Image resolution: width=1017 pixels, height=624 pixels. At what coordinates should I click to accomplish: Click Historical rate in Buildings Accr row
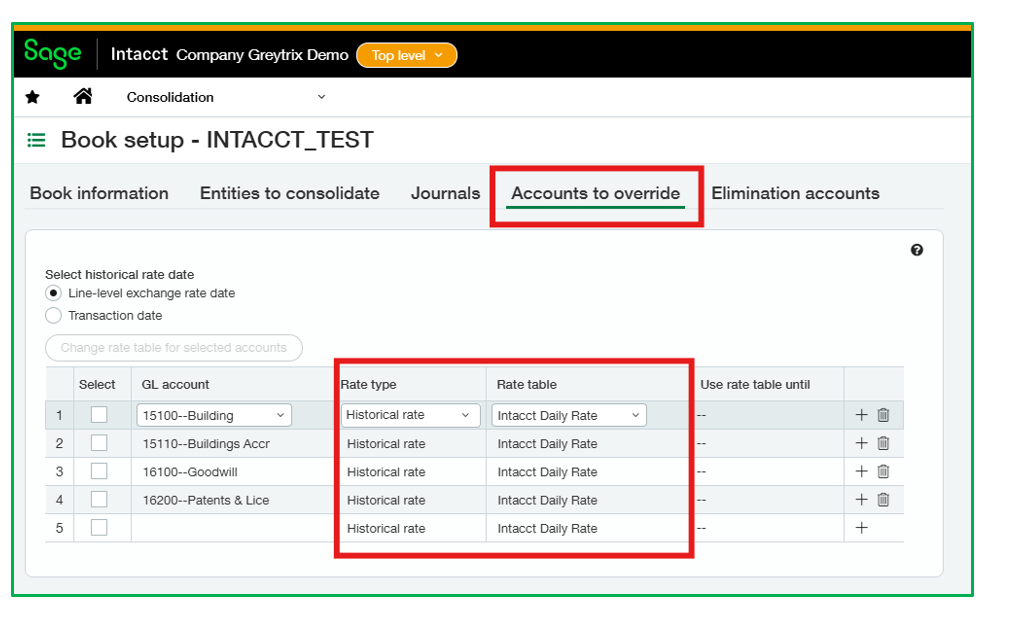(x=386, y=444)
